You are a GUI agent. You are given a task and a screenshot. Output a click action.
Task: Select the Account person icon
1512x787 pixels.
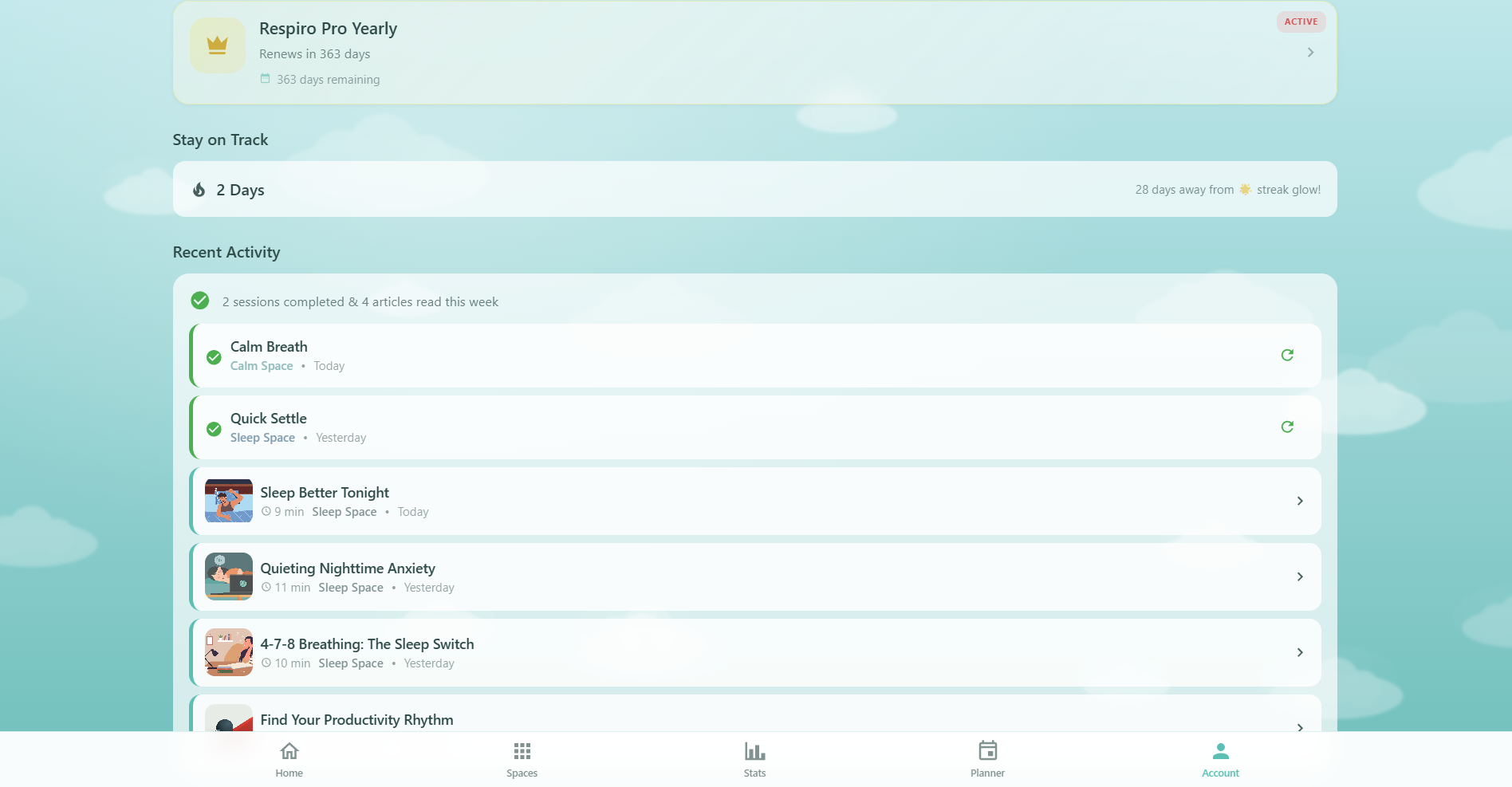coord(1219,750)
